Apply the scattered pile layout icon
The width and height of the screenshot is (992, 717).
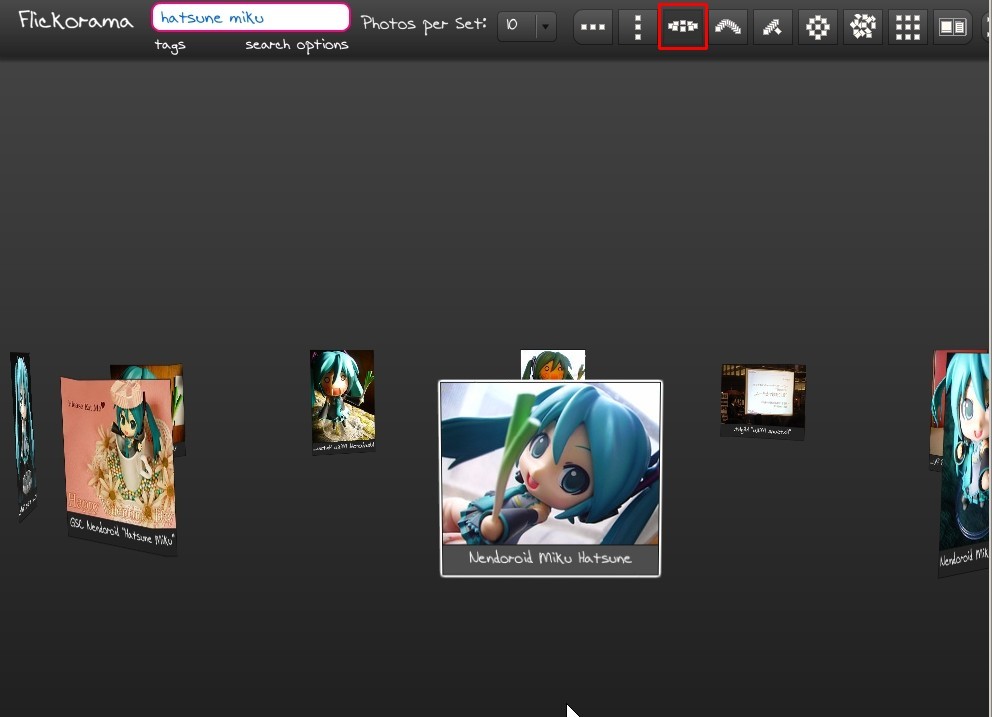pyautogui.click(x=862, y=27)
